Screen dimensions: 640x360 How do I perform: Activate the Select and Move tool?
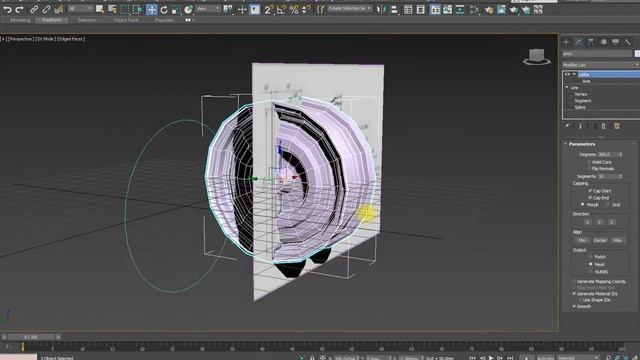point(151,9)
